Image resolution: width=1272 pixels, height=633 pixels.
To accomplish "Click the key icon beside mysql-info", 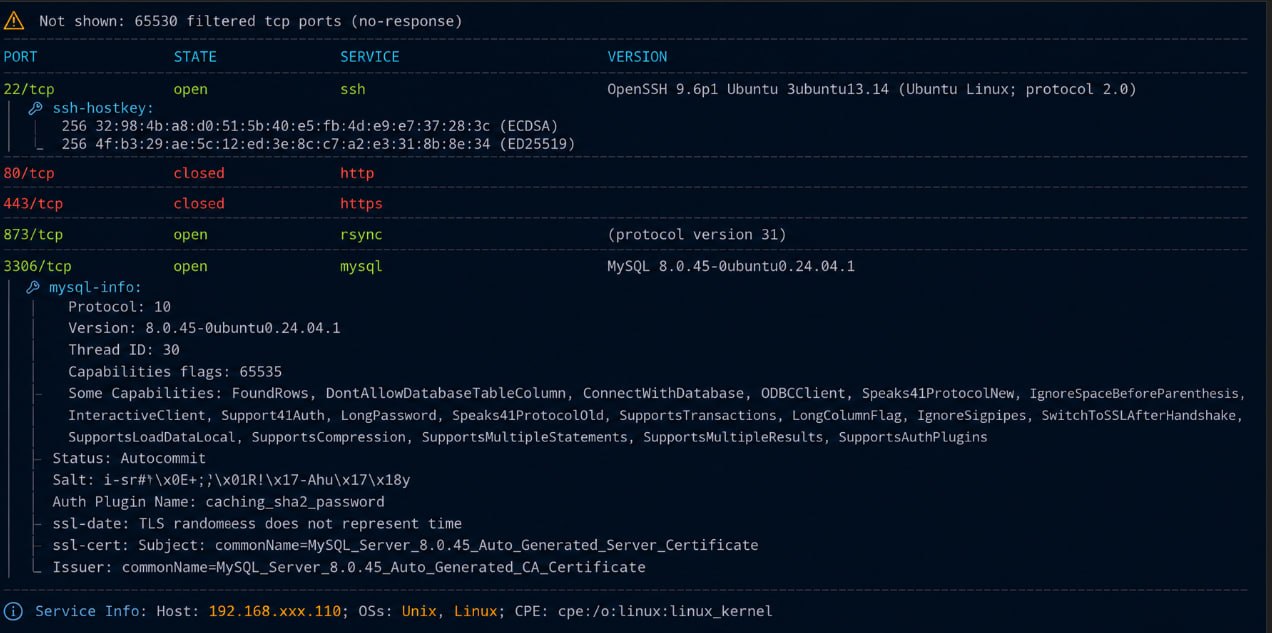I will tap(33, 287).
